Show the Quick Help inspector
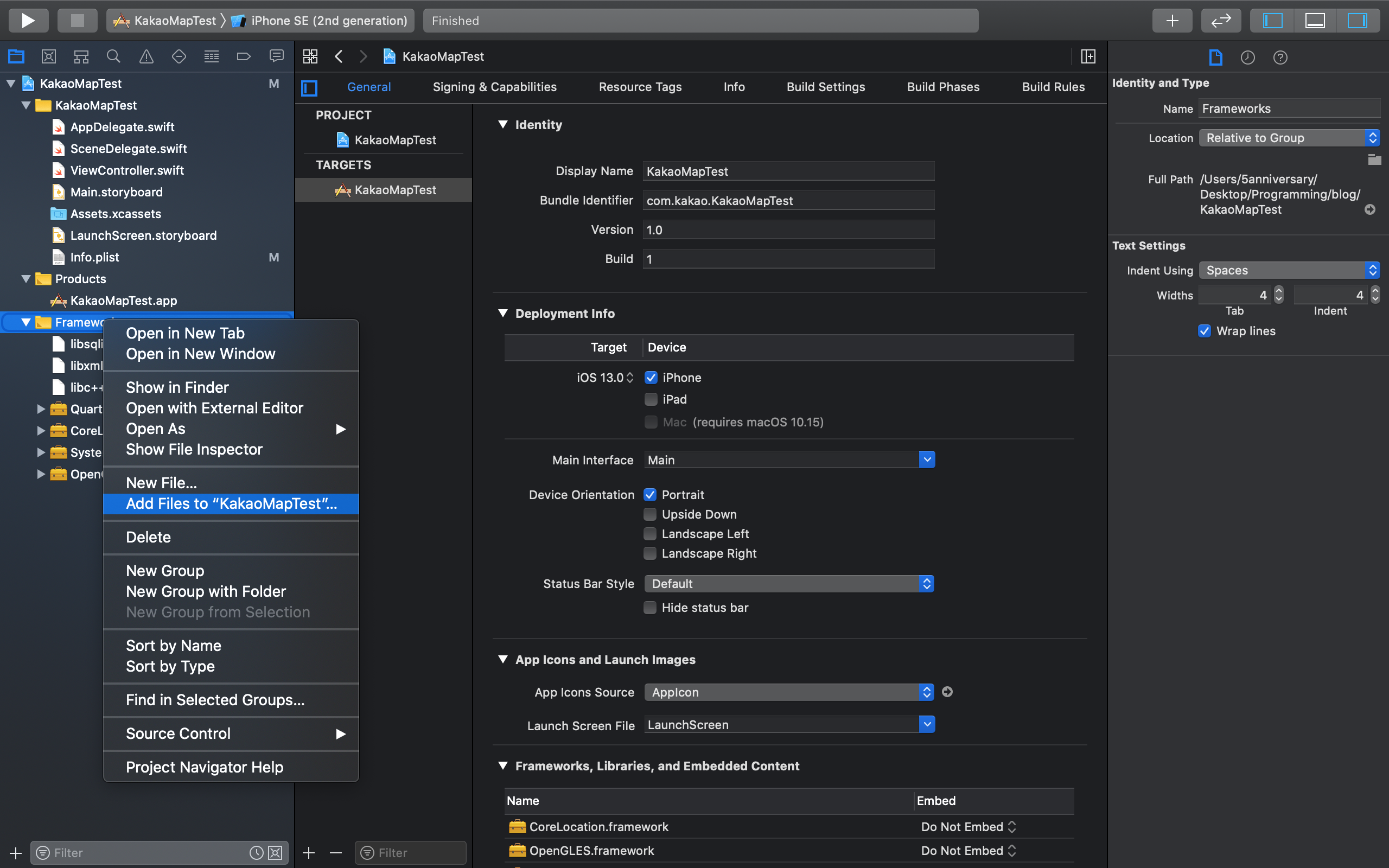 point(1280,58)
